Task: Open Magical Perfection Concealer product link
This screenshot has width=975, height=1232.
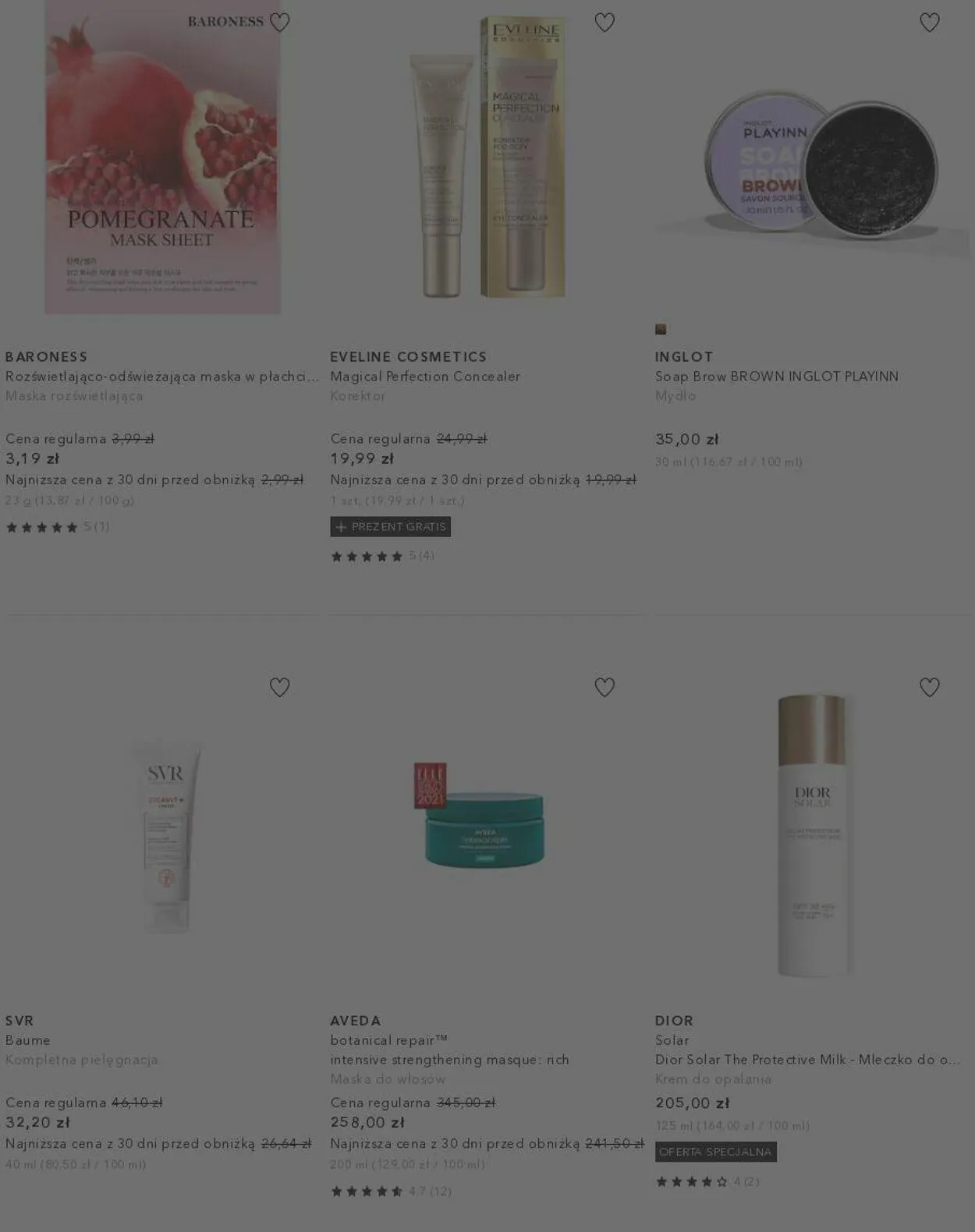Action: 425,377
